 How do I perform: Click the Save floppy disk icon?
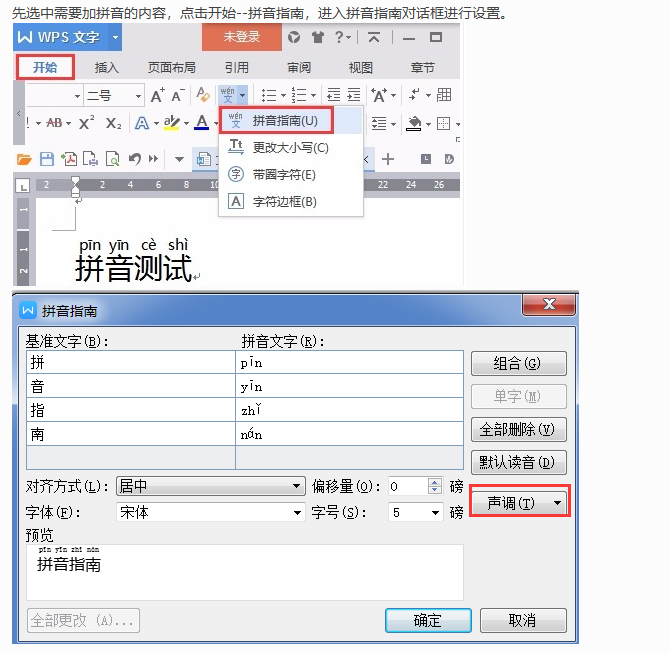coord(46,159)
